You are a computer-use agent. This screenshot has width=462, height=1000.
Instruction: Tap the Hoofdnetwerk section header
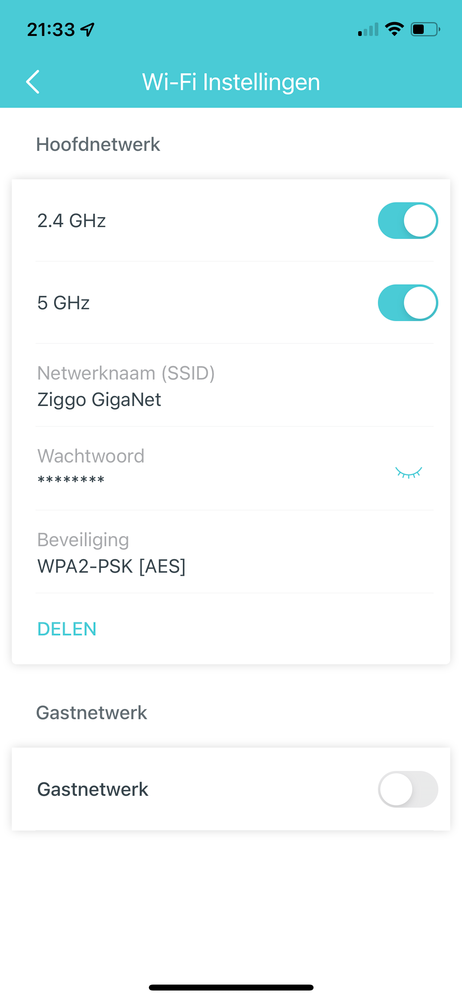point(98,144)
